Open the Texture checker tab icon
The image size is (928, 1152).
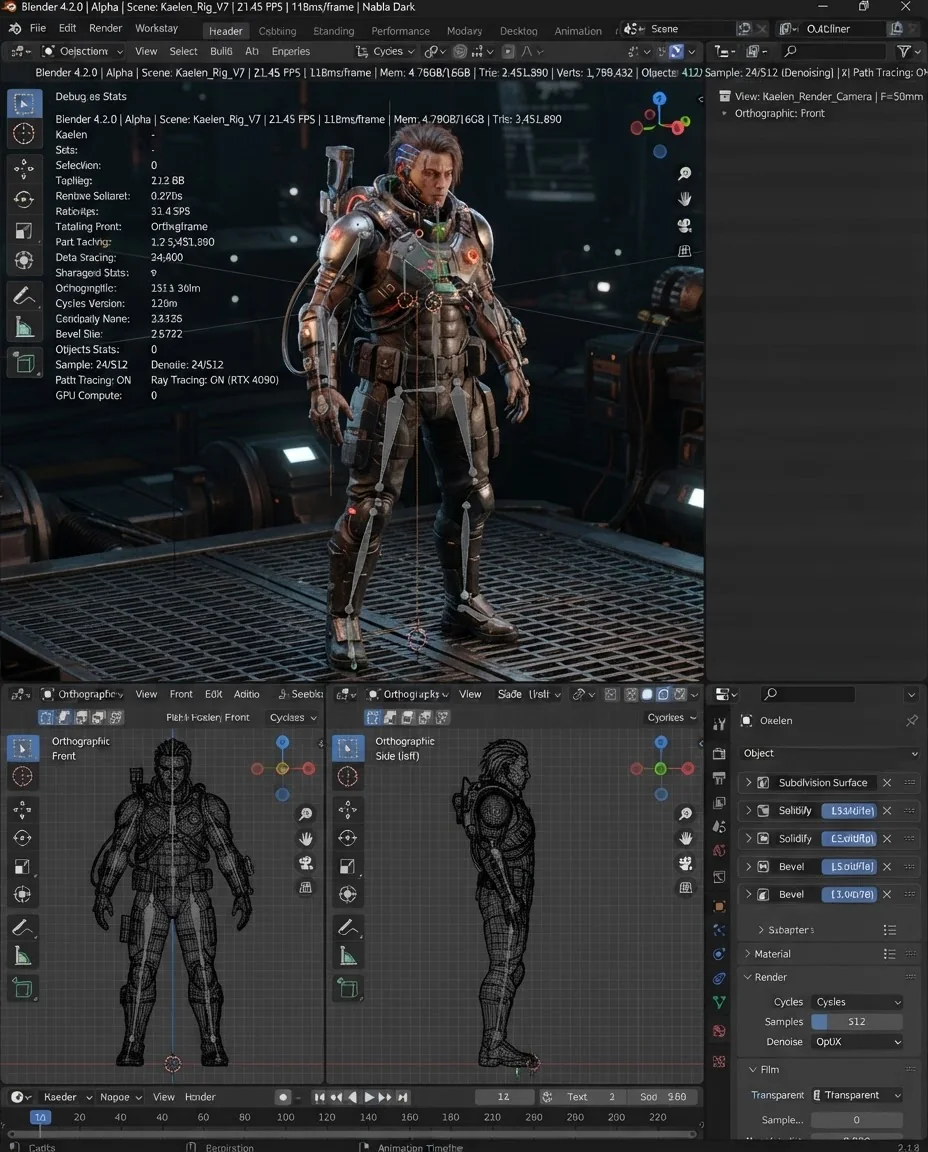tap(719, 1062)
